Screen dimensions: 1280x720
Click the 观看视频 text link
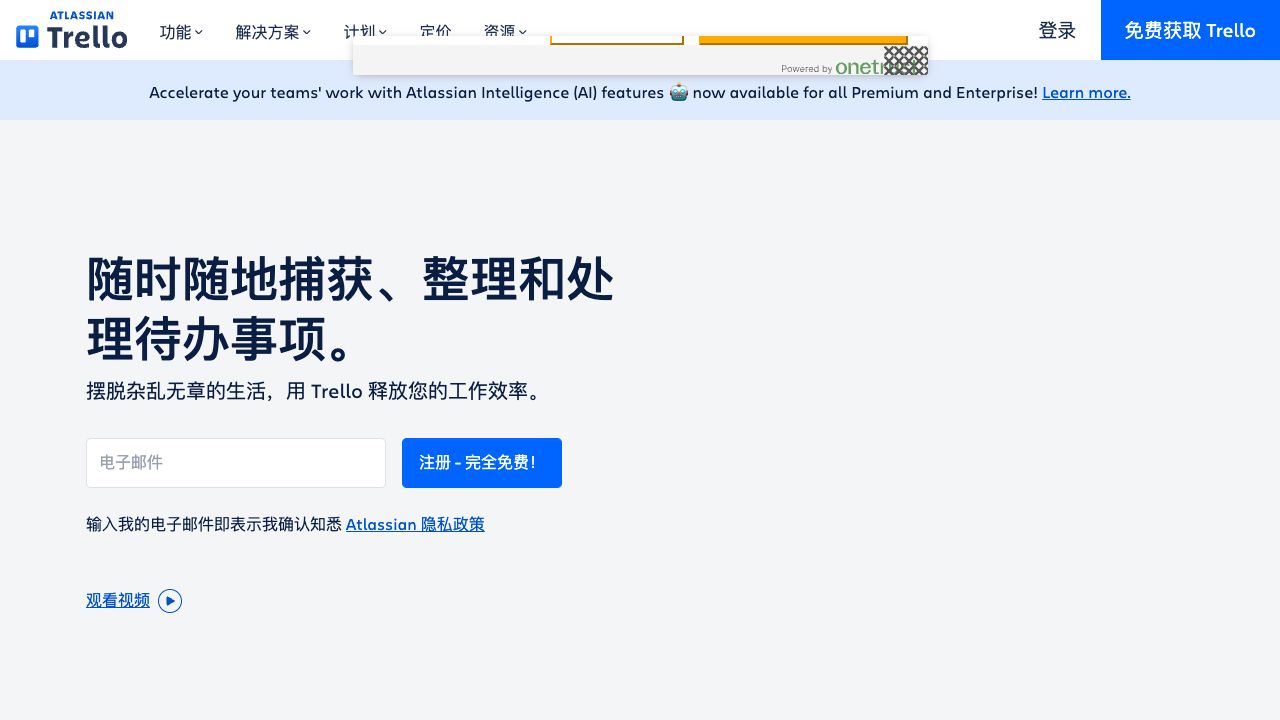(118, 601)
